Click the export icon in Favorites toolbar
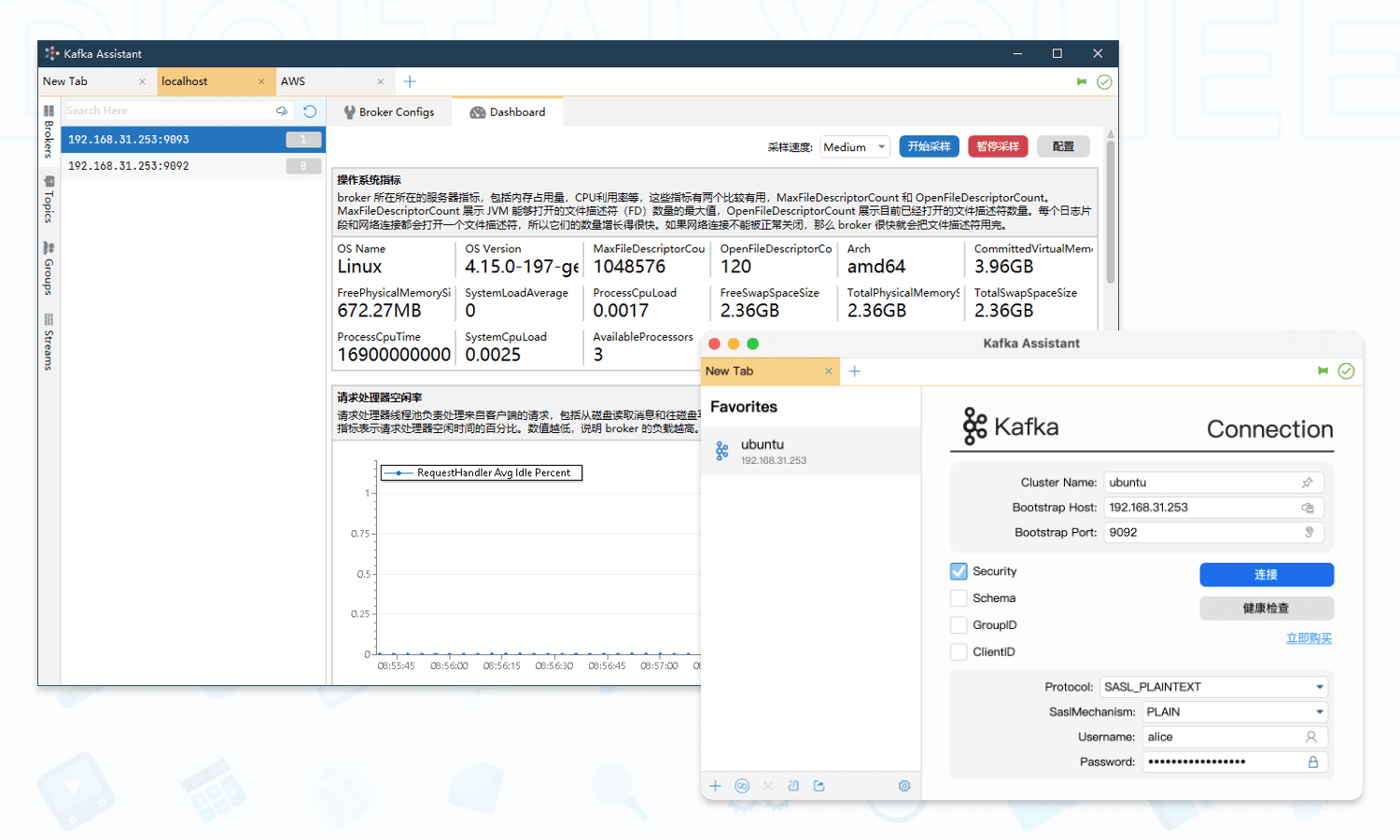The height and width of the screenshot is (840, 1400). (x=819, y=786)
